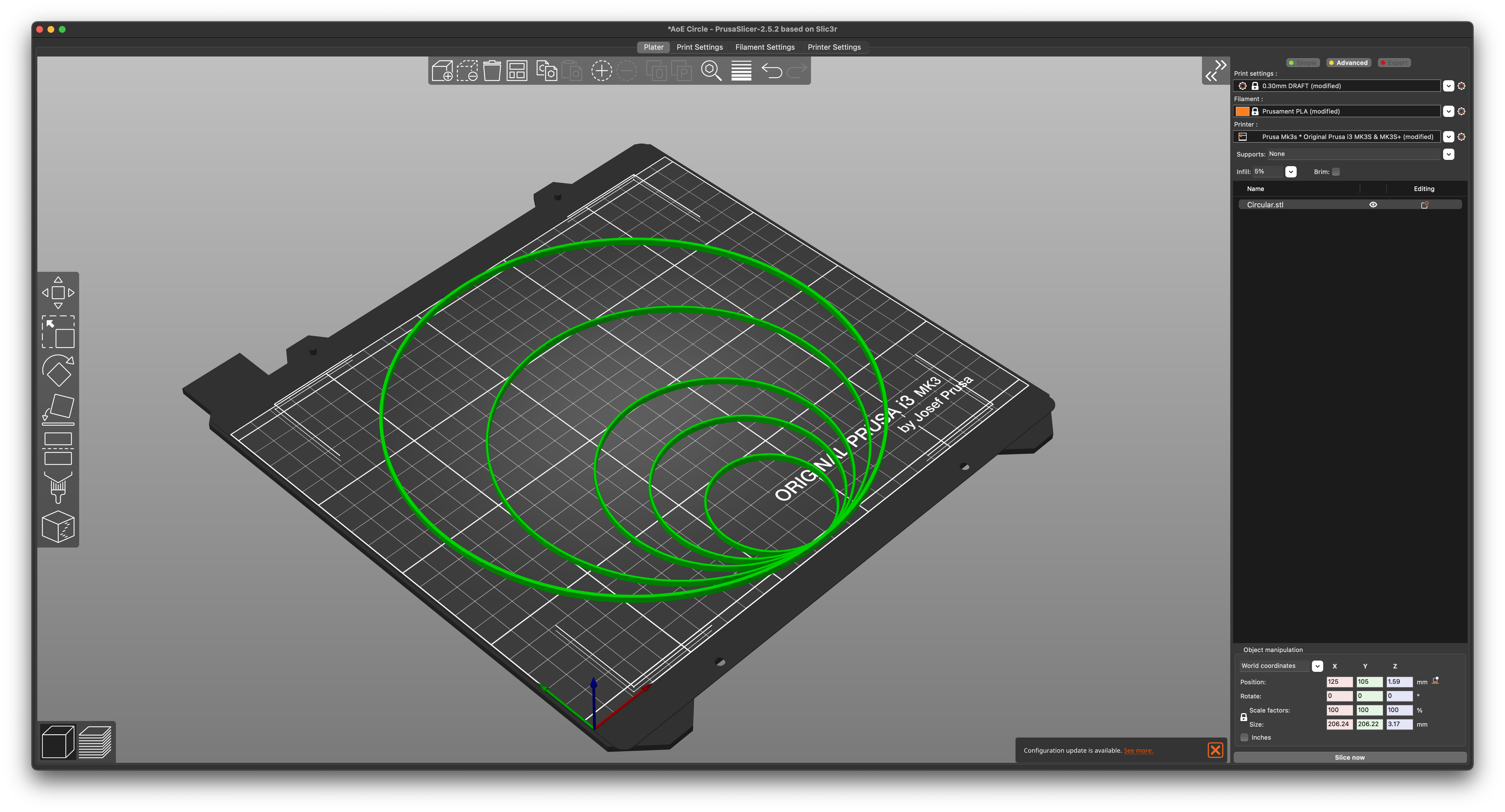Screen dimensions: 1505x812
Task: Click the Editing column header
Action: pyautogui.click(x=1424, y=189)
